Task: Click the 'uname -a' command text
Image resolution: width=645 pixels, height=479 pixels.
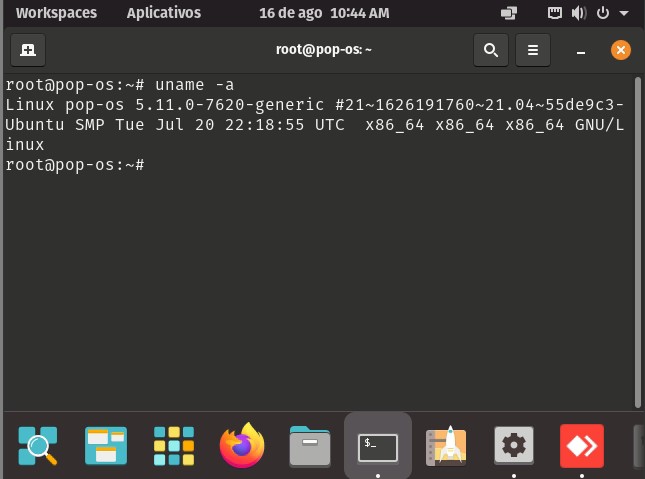Action: pyautogui.click(x=194, y=85)
